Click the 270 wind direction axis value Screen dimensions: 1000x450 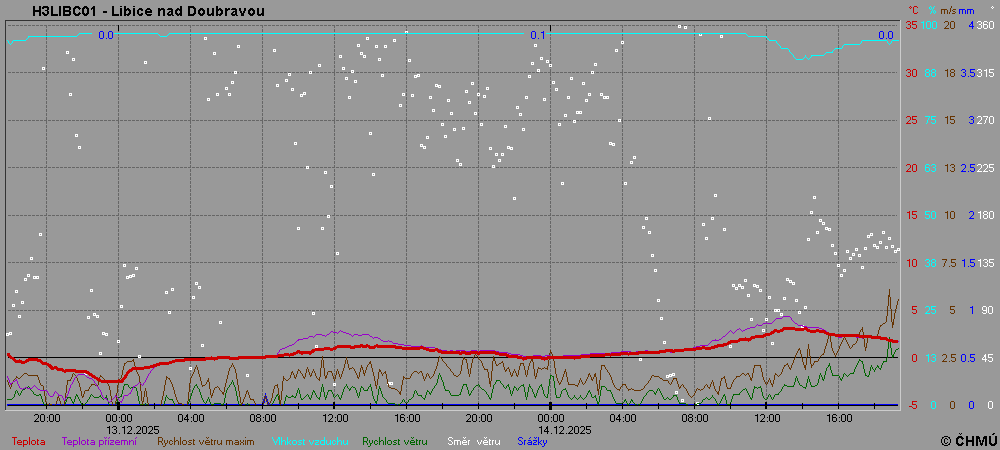coord(985,120)
